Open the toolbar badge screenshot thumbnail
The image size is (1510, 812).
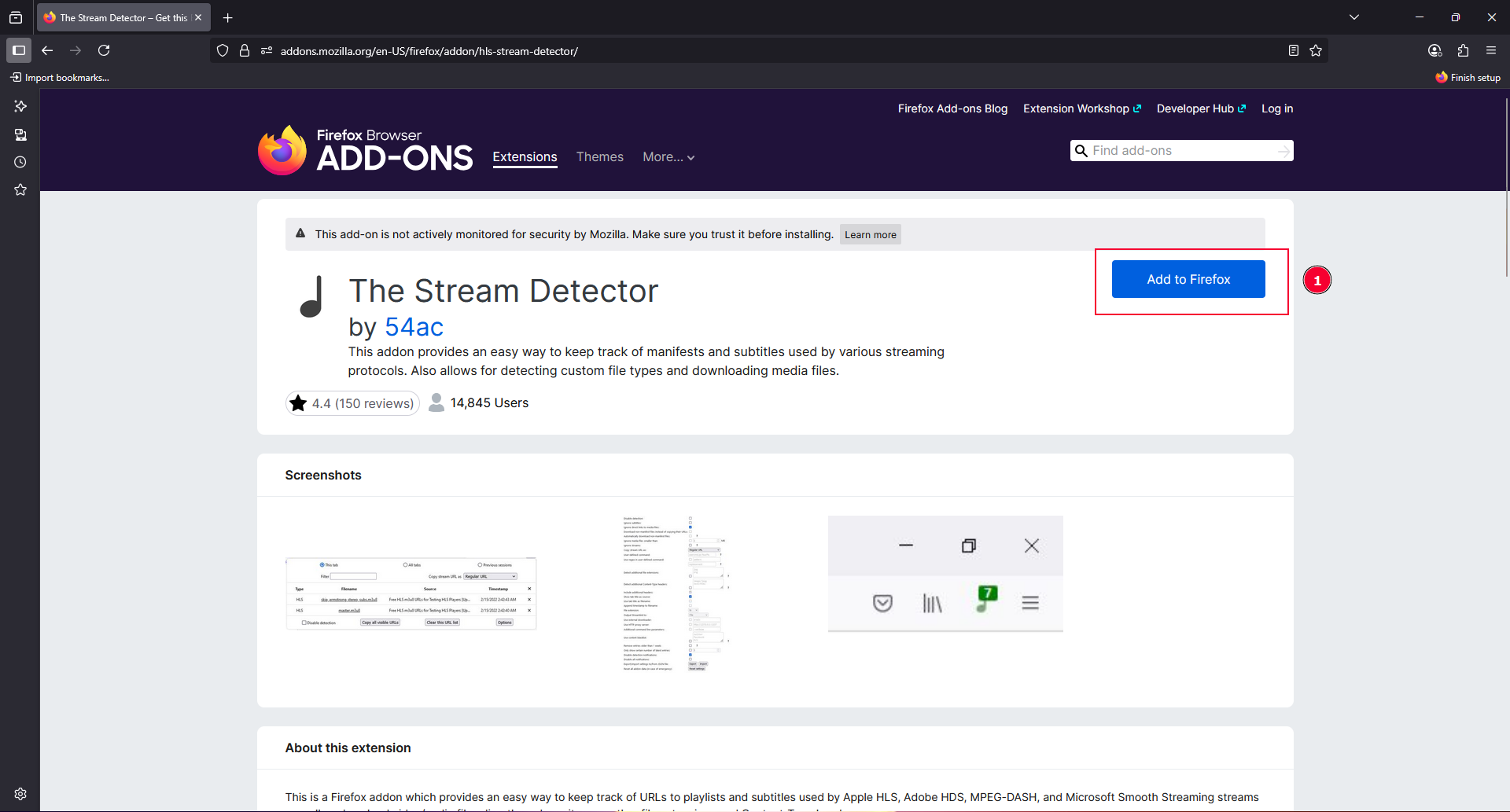[x=945, y=574]
